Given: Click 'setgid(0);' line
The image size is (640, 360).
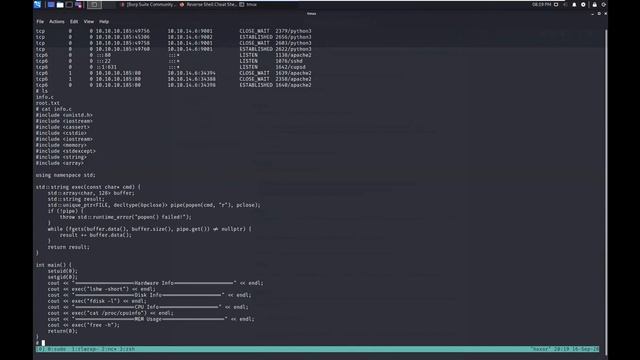Looking at the screenshot, I should [62, 277].
